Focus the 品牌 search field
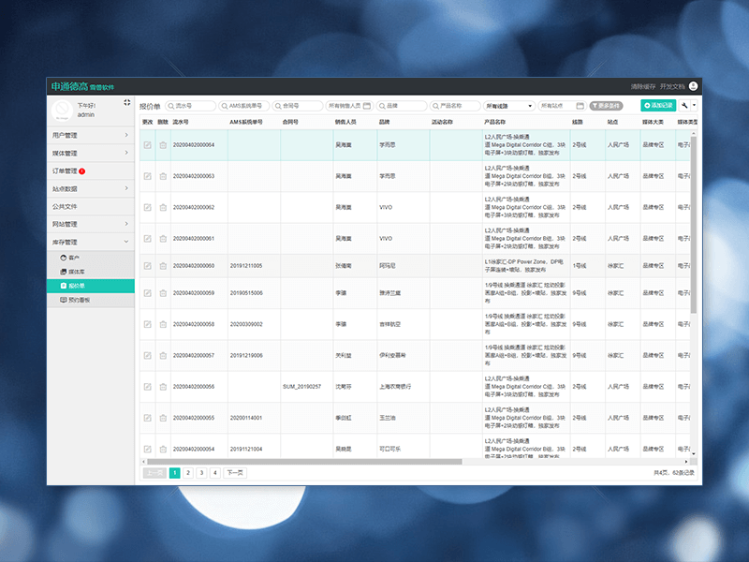This screenshot has height=562, width=749. click(401, 106)
